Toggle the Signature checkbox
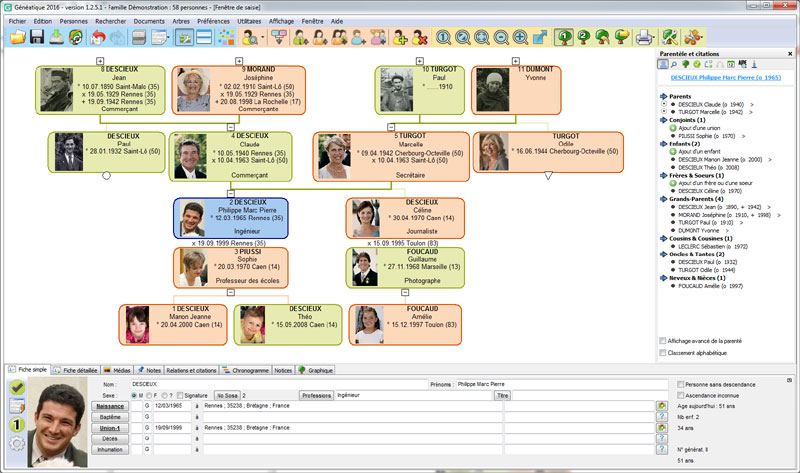Viewport: 800px width, 473px height. pyautogui.click(x=180, y=395)
